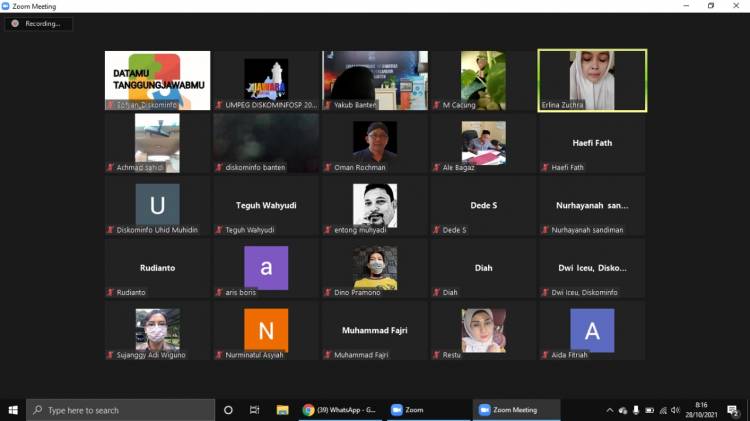Select Dino Pramono video tile
The height and width of the screenshot is (421, 750).
tap(375, 268)
